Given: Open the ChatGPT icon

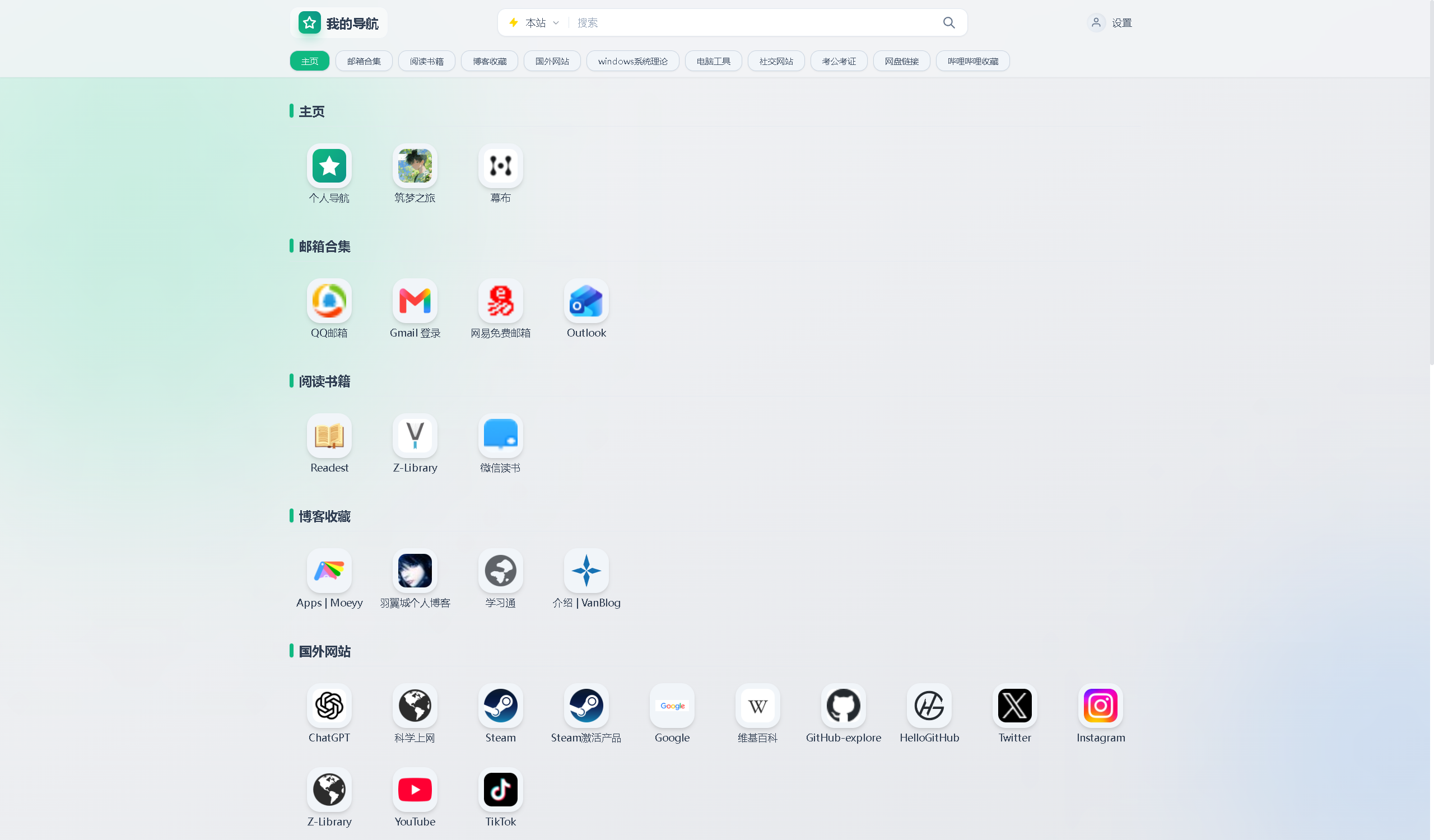Looking at the screenshot, I should (329, 706).
